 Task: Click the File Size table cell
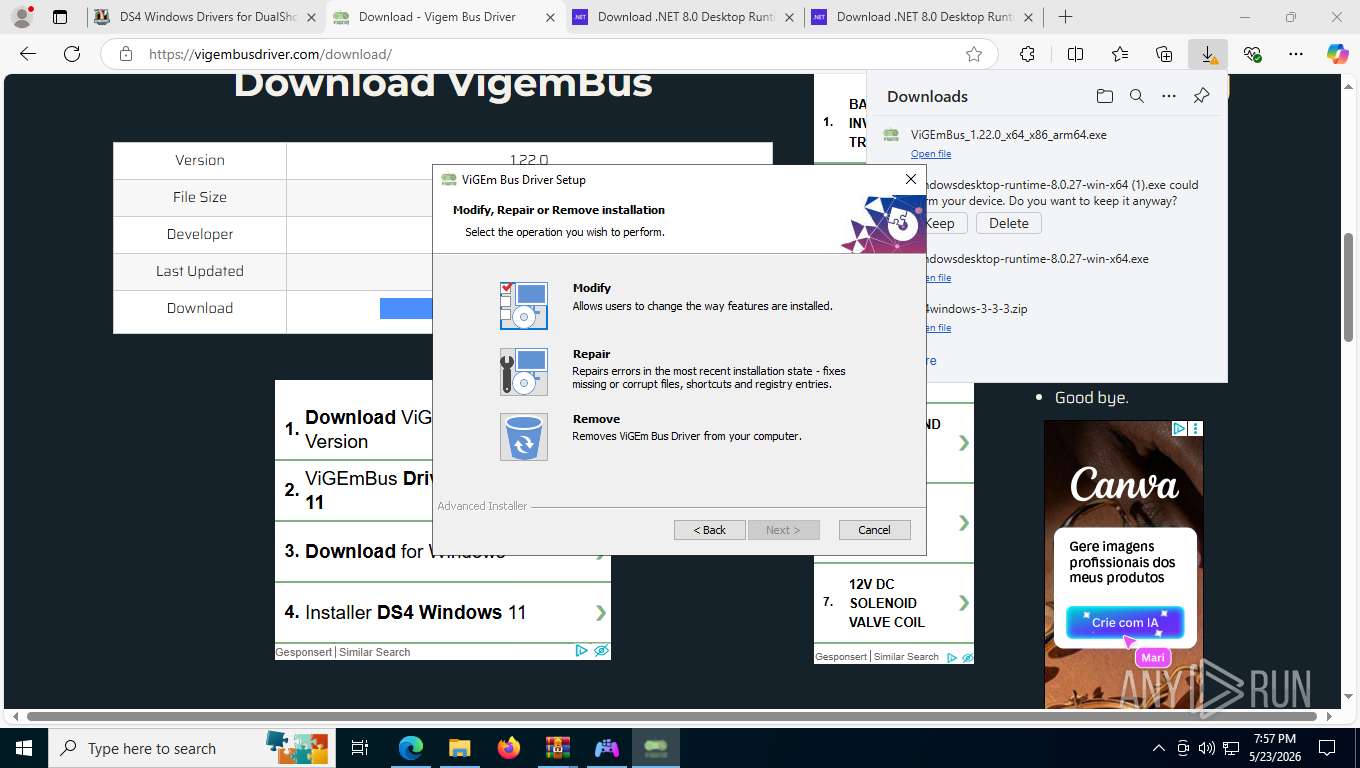[x=200, y=197]
